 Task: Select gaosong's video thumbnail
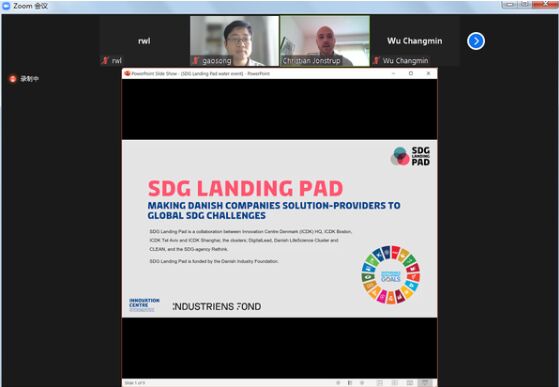pos(234,41)
